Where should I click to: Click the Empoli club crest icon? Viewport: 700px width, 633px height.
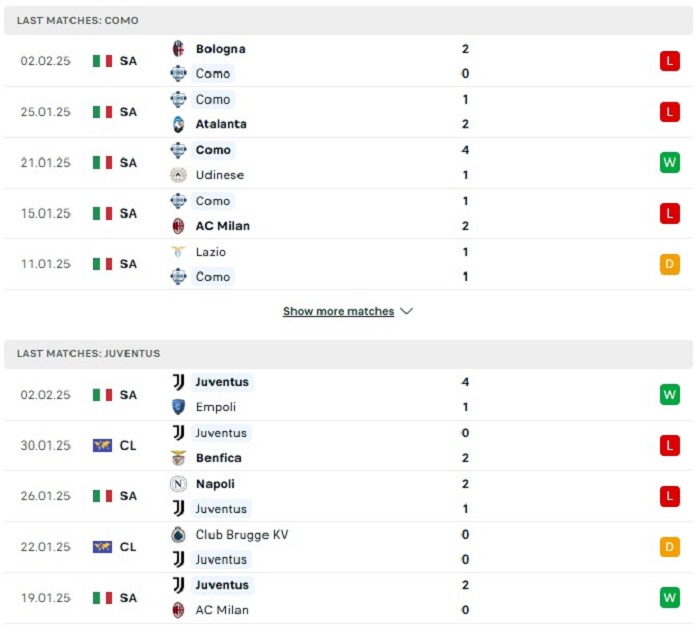[178, 407]
